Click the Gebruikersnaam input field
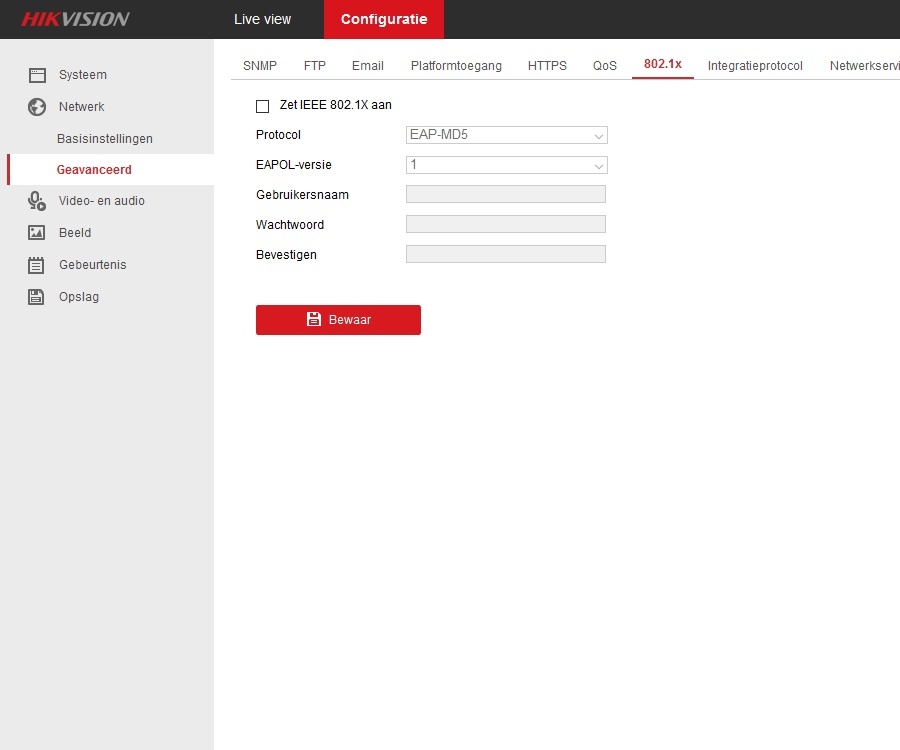This screenshot has height=750, width=900. pyautogui.click(x=506, y=194)
